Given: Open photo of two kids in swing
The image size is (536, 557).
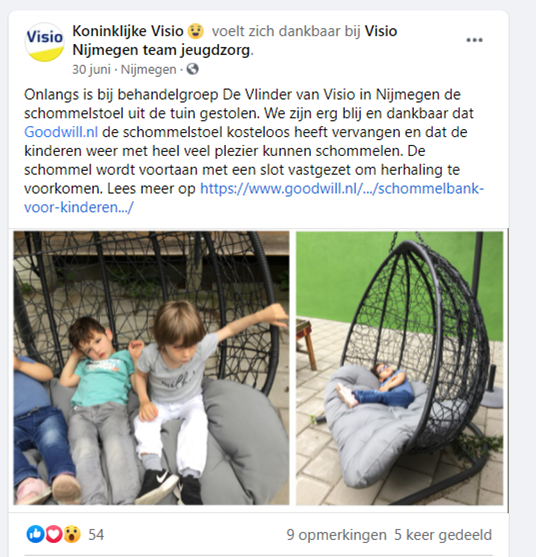Looking at the screenshot, I should pyautogui.click(x=151, y=368).
